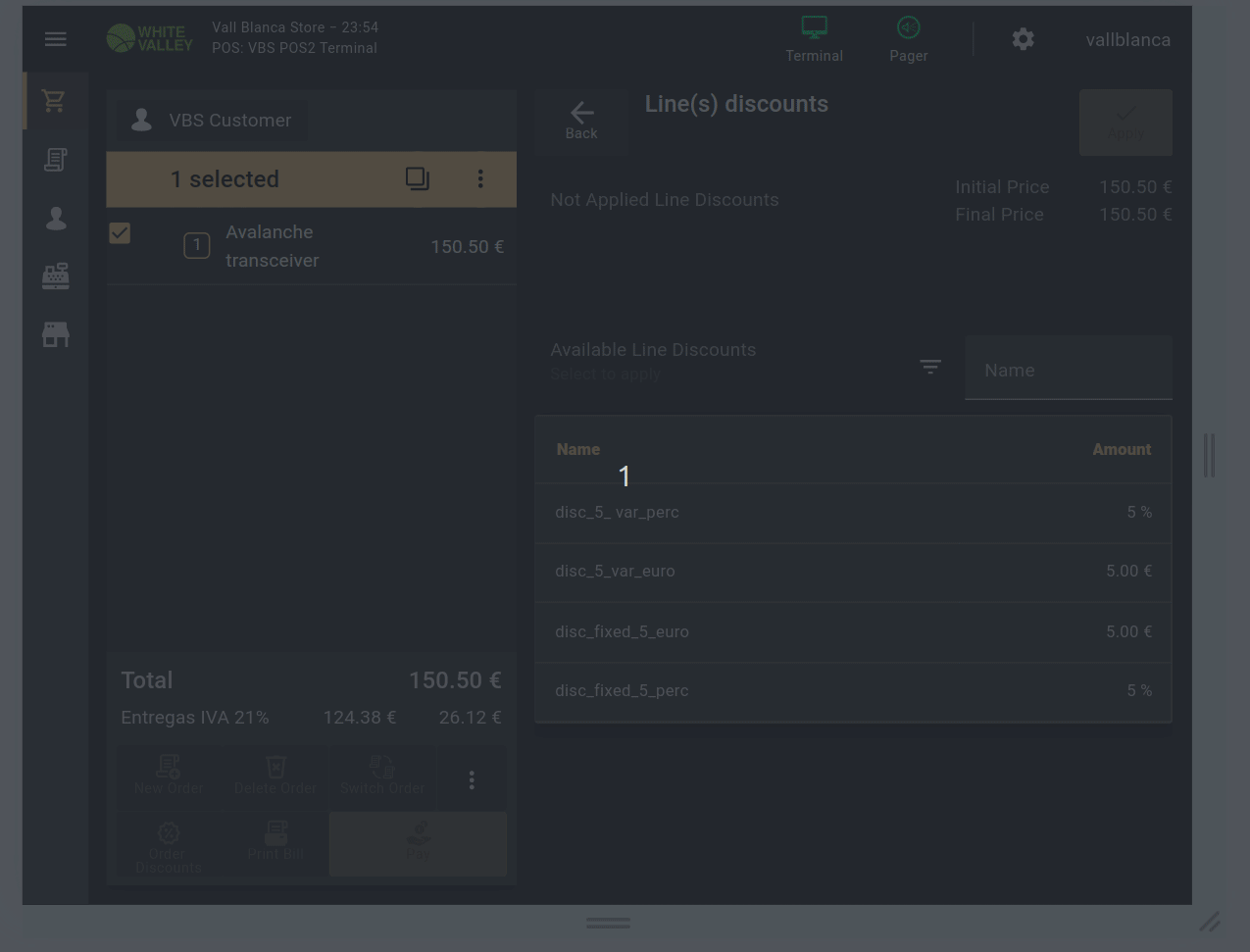The image size is (1250, 952).
Task: Click the Initial Price label
Action: 1002,187
